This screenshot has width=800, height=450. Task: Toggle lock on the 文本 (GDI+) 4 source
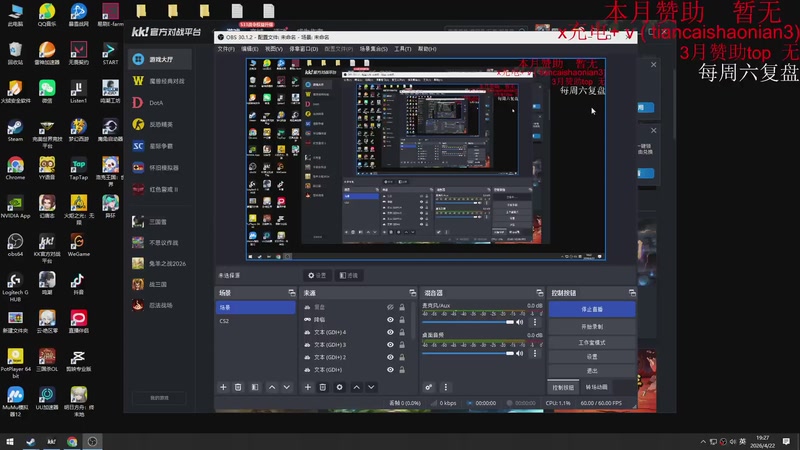tap(402, 332)
